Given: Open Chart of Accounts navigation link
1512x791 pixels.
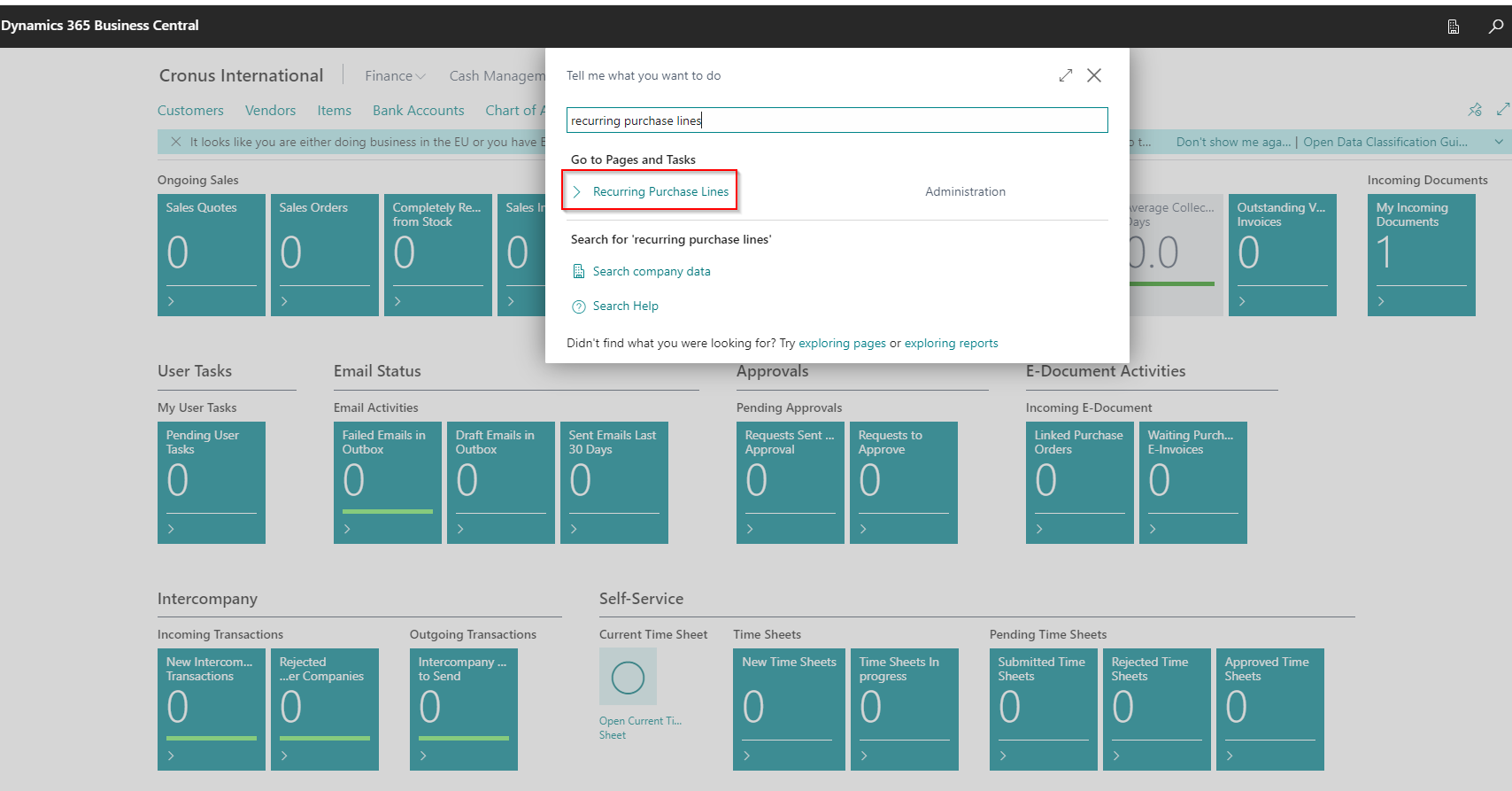Looking at the screenshot, I should tap(514, 111).
